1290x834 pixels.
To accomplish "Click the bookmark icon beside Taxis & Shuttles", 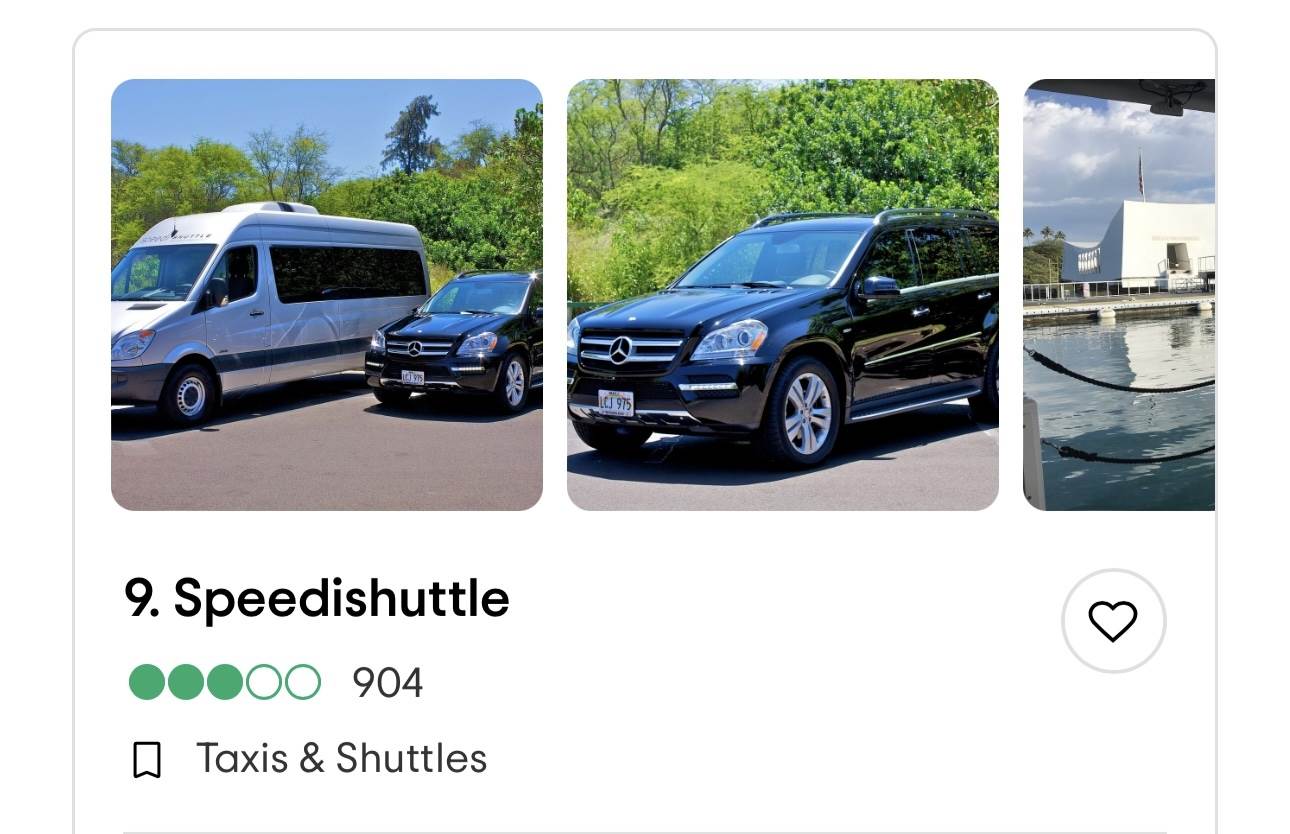I will [147, 760].
